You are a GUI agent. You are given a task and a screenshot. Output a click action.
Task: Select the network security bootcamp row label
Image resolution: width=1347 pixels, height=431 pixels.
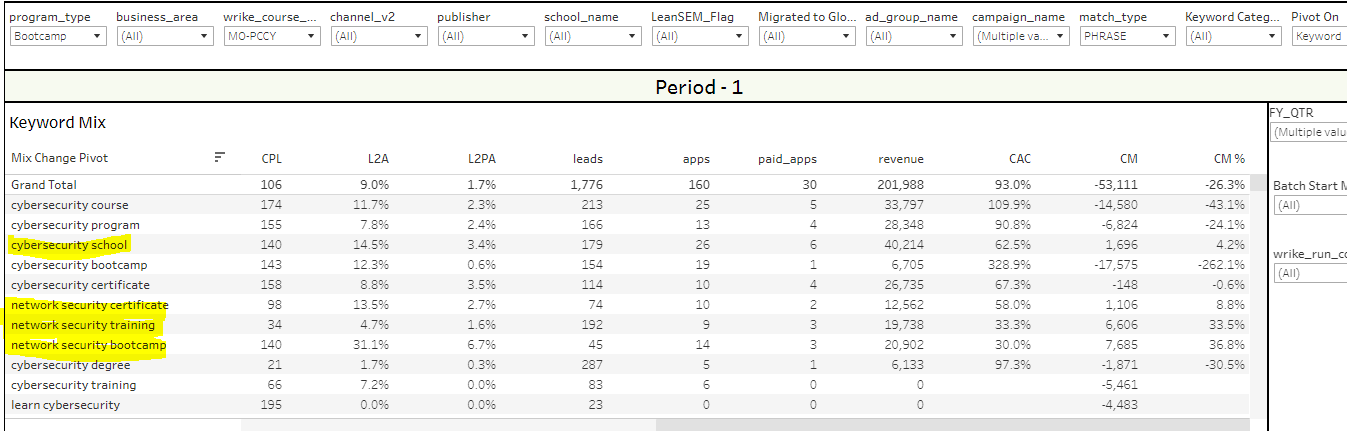pyautogui.click(x=88, y=345)
